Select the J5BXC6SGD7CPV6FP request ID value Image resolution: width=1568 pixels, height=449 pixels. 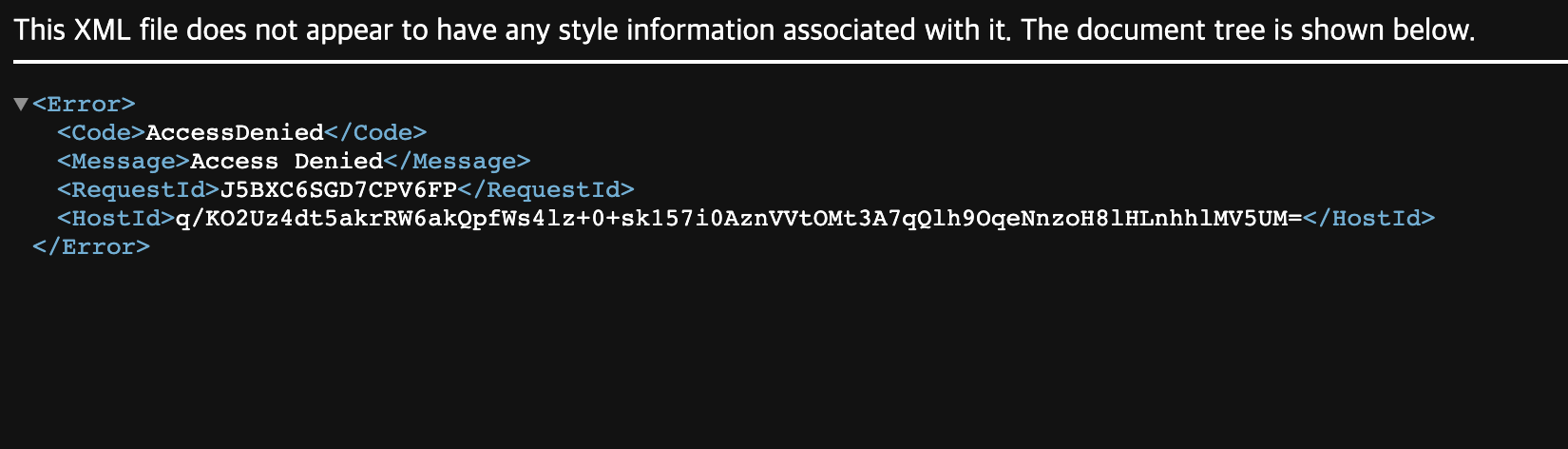click(x=338, y=189)
